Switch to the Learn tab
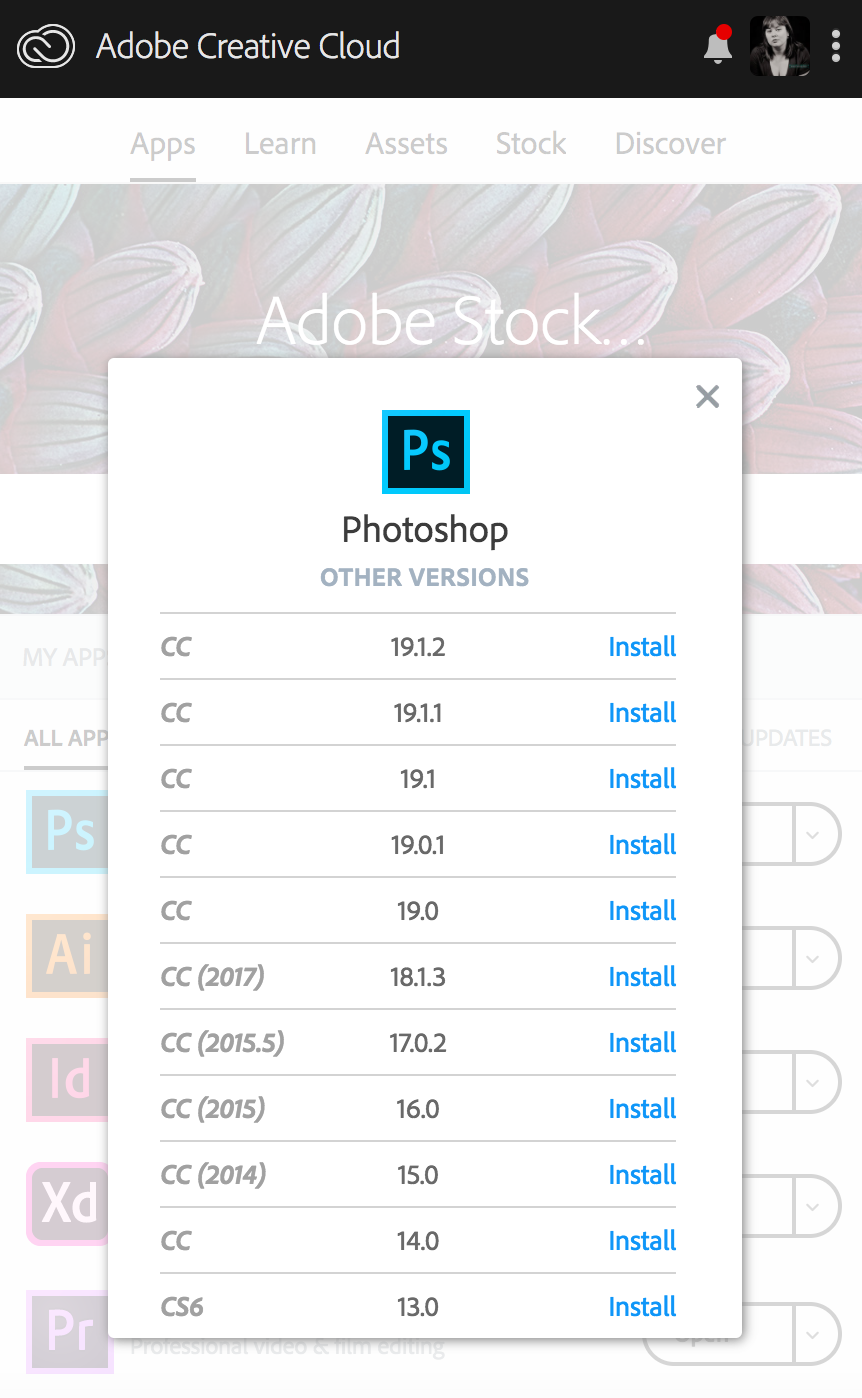The width and height of the screenshot is (862, 1398). (280, 144)
